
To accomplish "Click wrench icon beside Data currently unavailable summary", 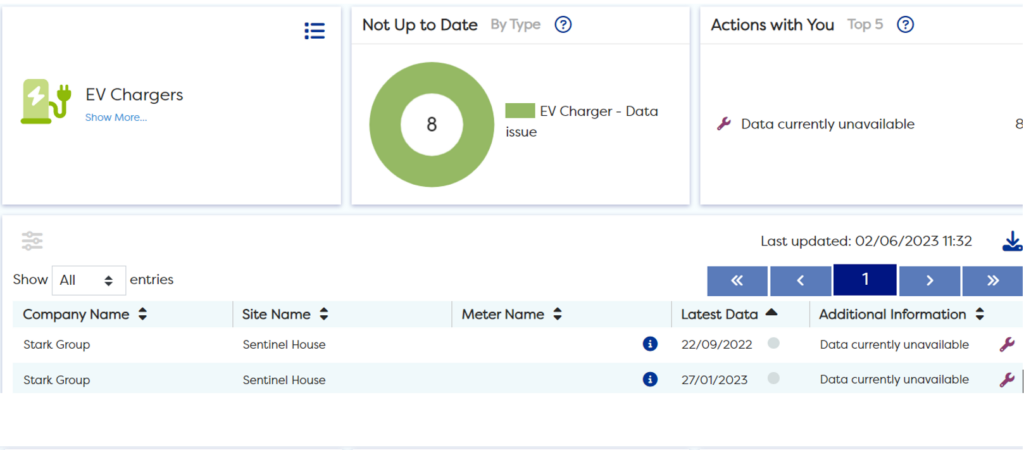I will pos(724,124).
